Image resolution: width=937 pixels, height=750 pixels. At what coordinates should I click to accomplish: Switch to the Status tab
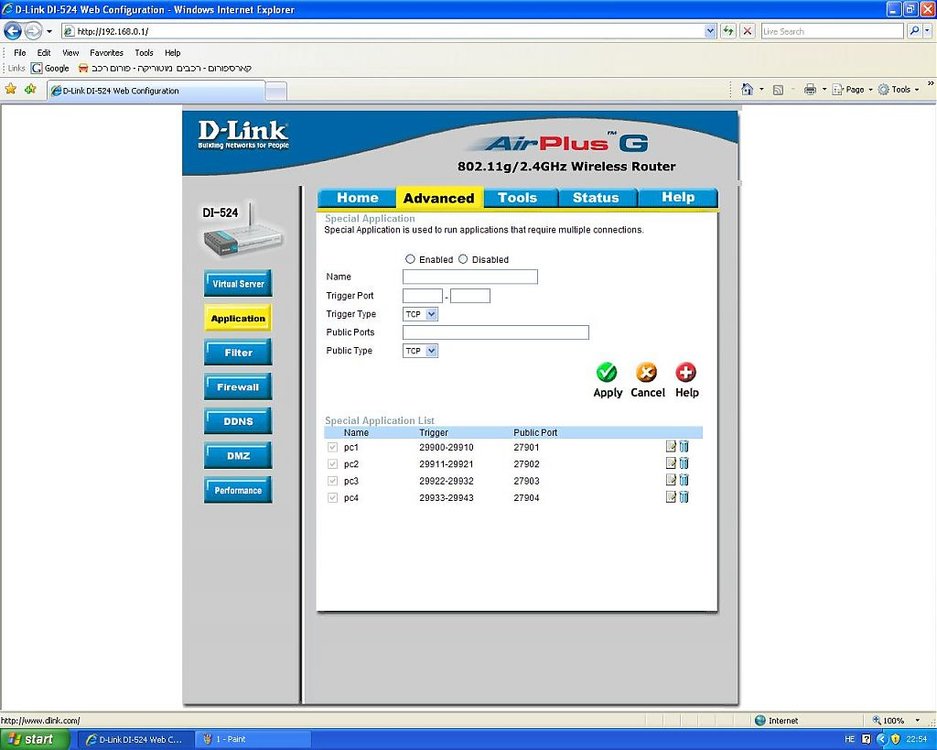pos(596,198)
